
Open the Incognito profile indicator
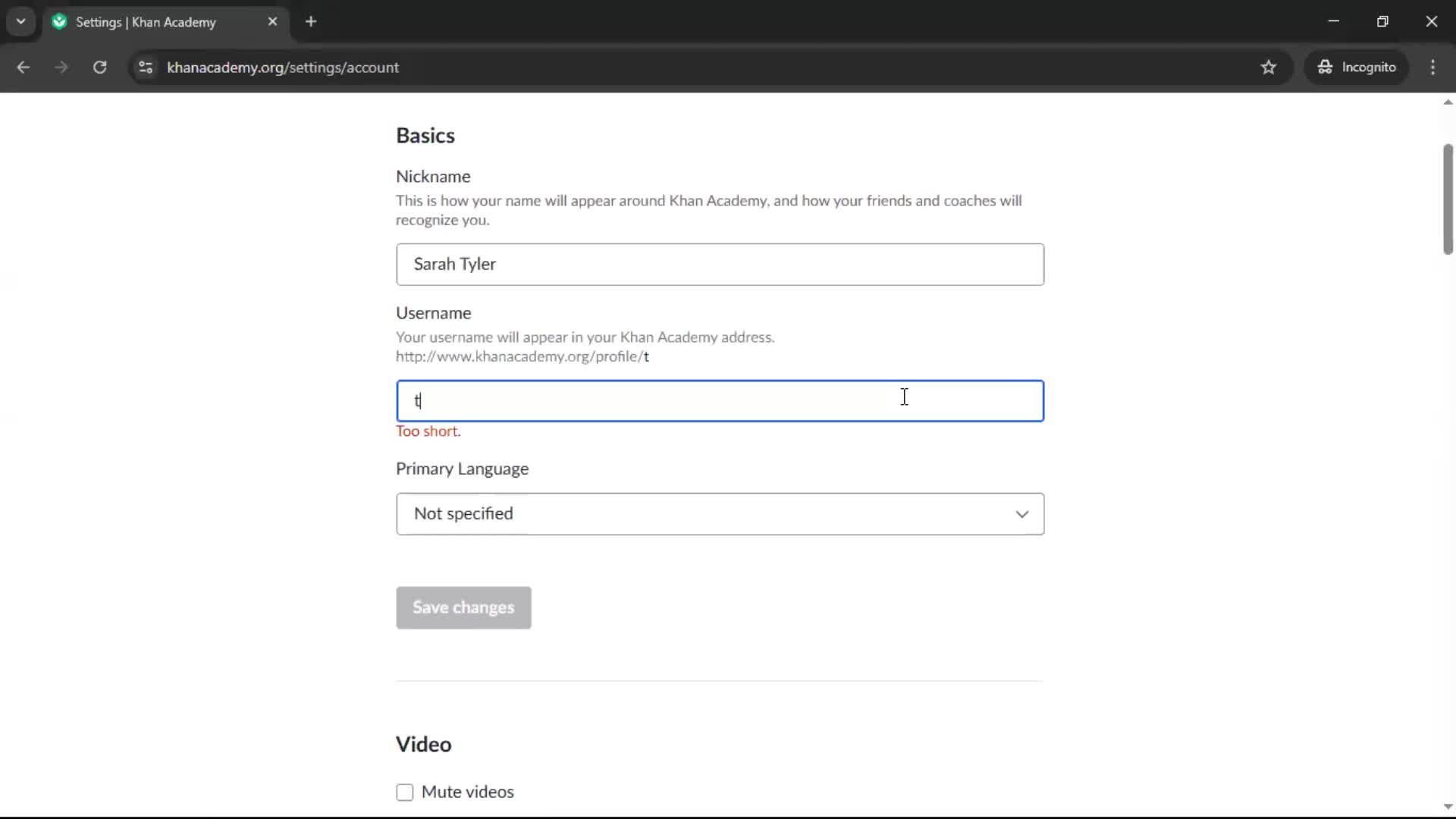click(x=1357, y=67)
